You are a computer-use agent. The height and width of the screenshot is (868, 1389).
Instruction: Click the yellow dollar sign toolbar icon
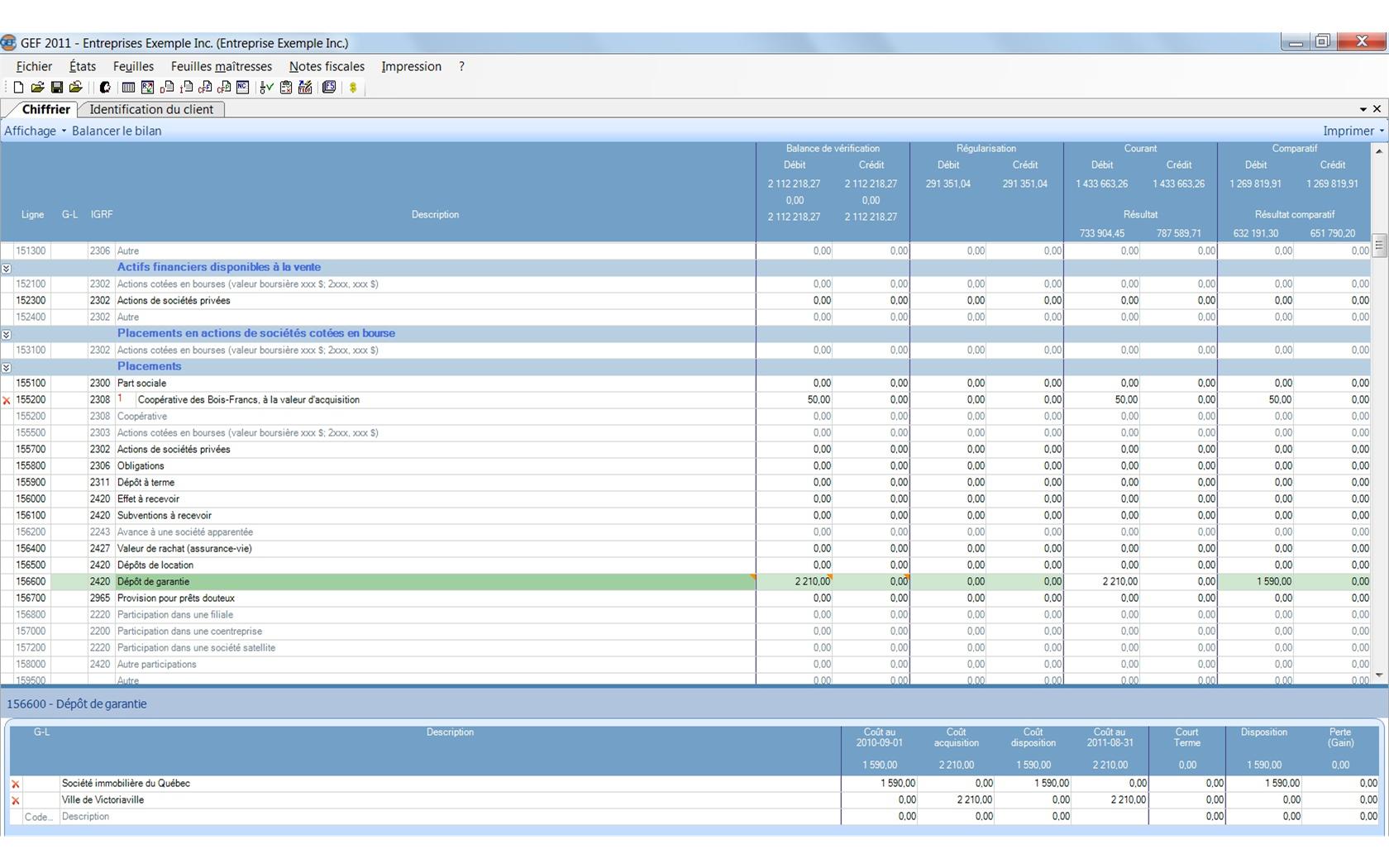(353, 87)
